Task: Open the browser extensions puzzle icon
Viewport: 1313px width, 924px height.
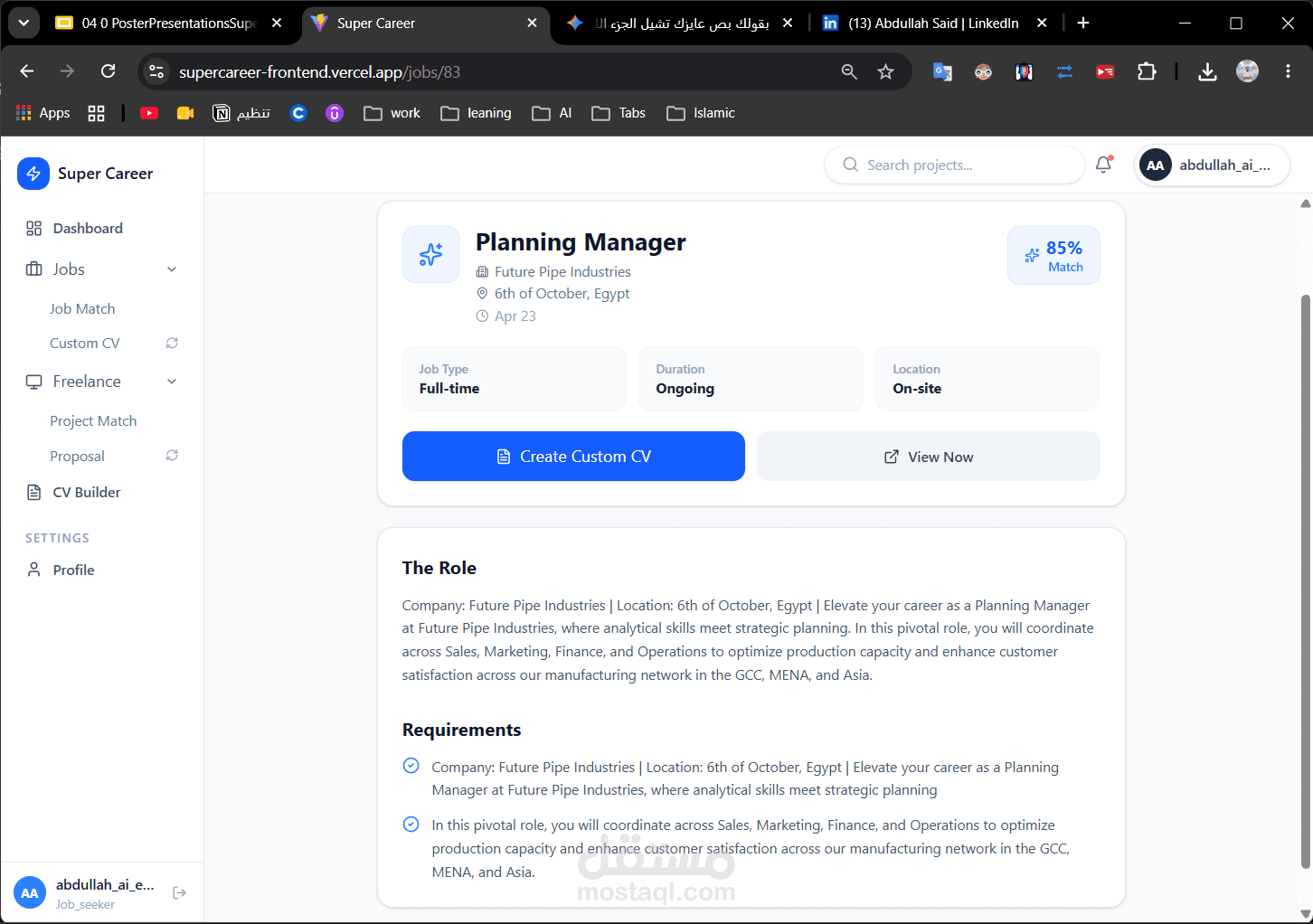Action: tap(1147, 71)
